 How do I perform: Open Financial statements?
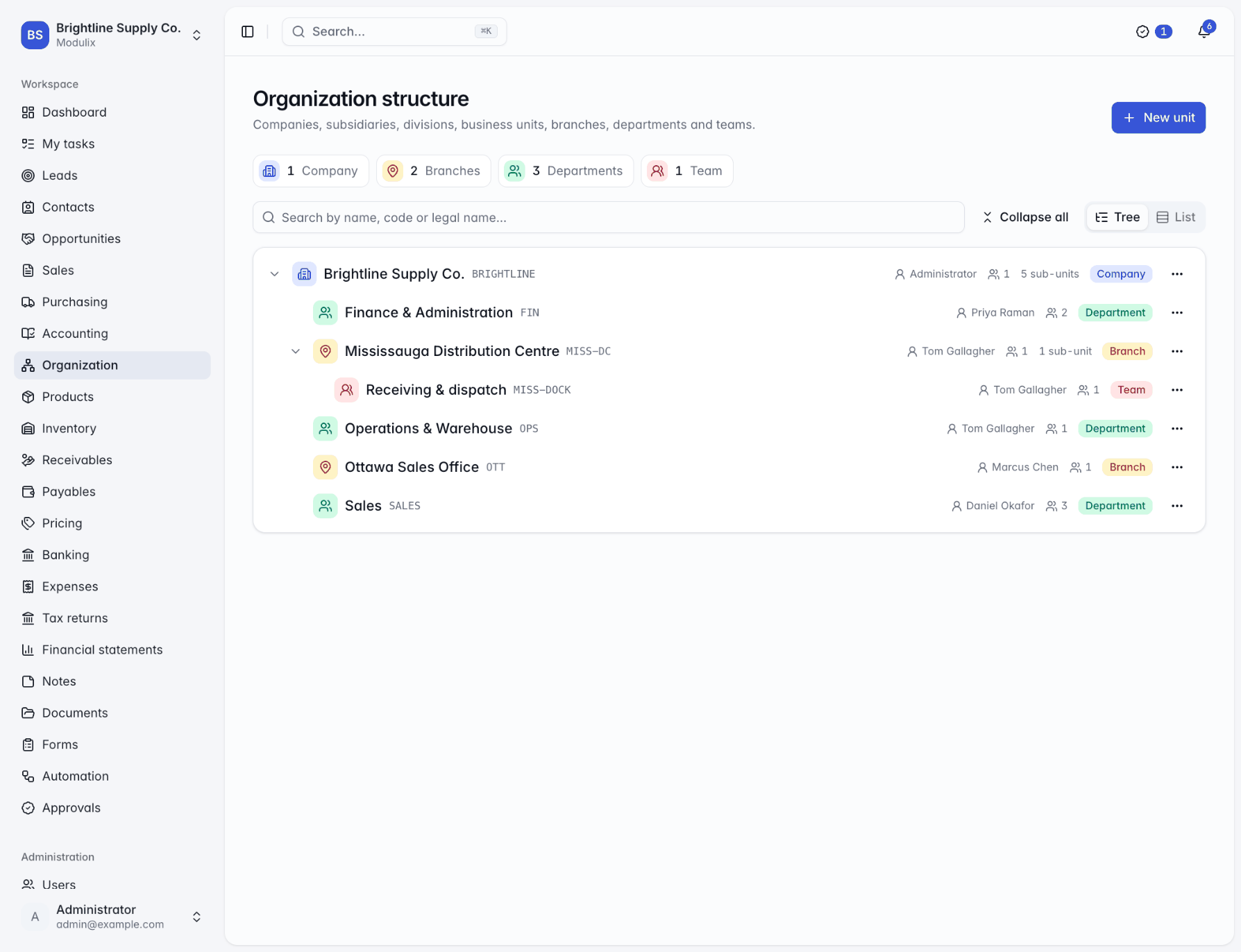point(112,649)
